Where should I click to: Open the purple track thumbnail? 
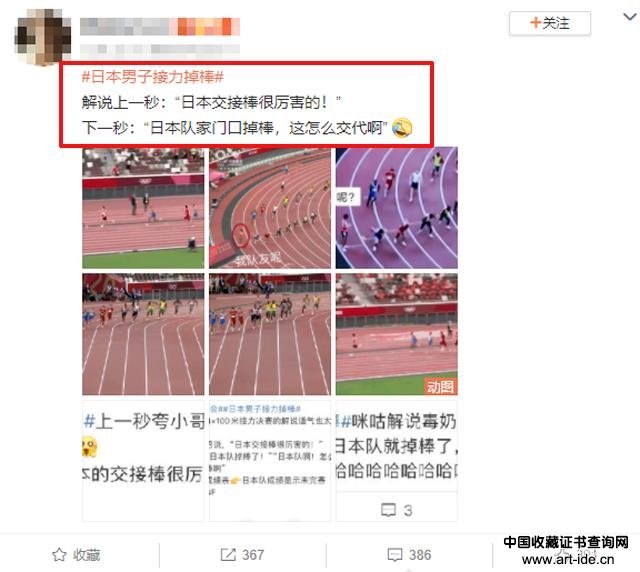(397, 208)
